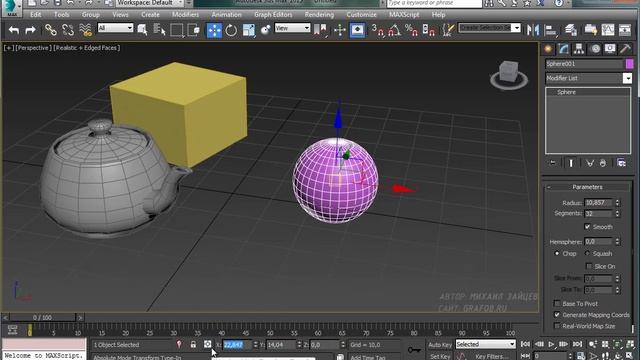
Task: Click the Play Animation button
Action: (551, 344)
